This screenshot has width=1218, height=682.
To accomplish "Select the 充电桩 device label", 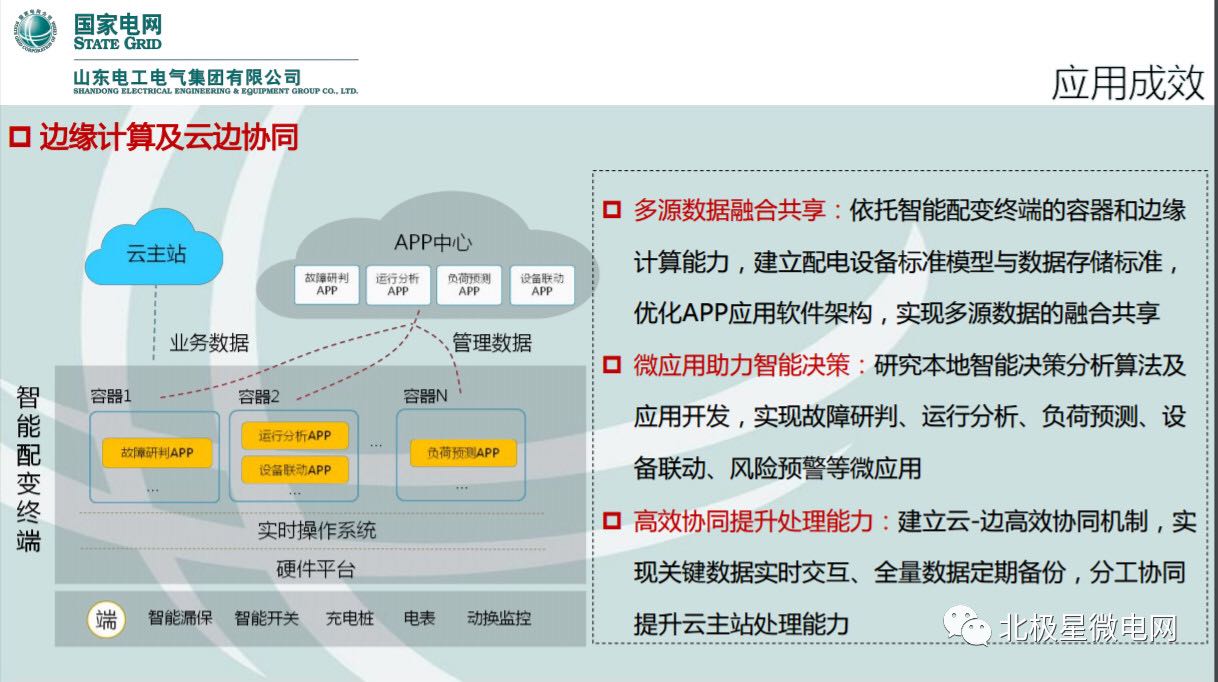I will pyautogui.click(x=350, y=619).
